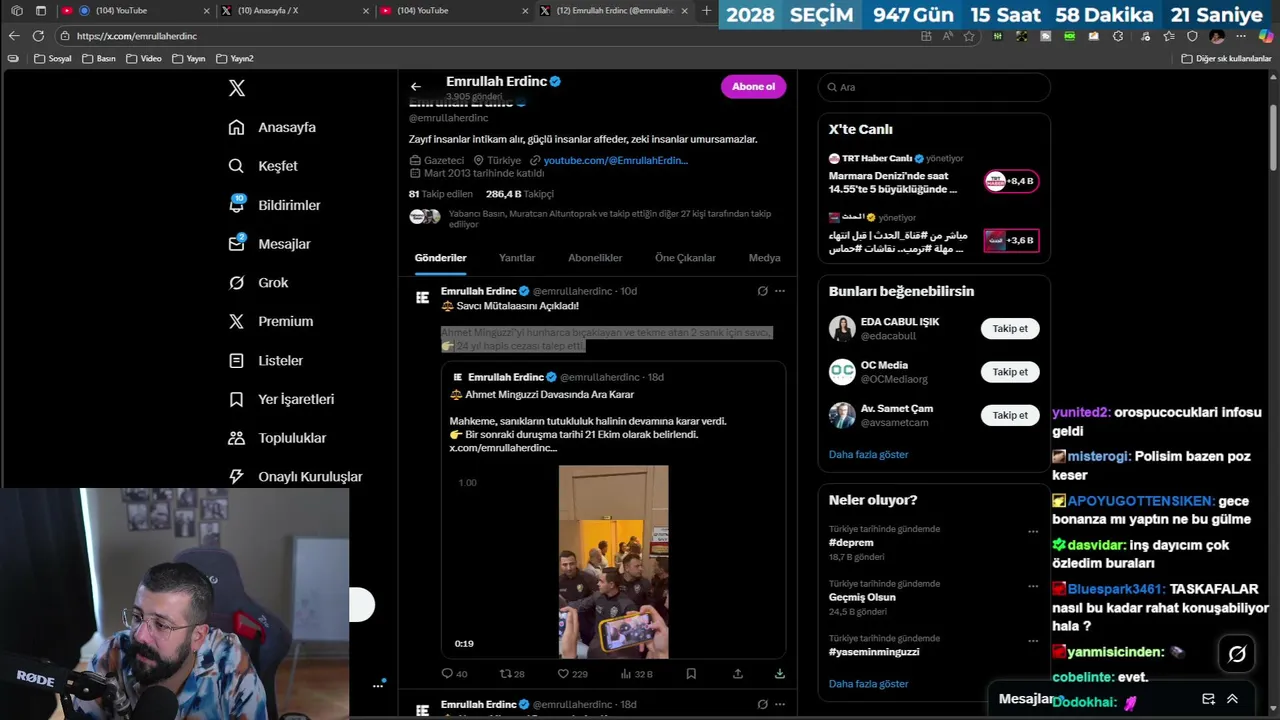Viewport: 1280px width, 720px height.
Task: Open #deprem trend
Action: point(851,543)
